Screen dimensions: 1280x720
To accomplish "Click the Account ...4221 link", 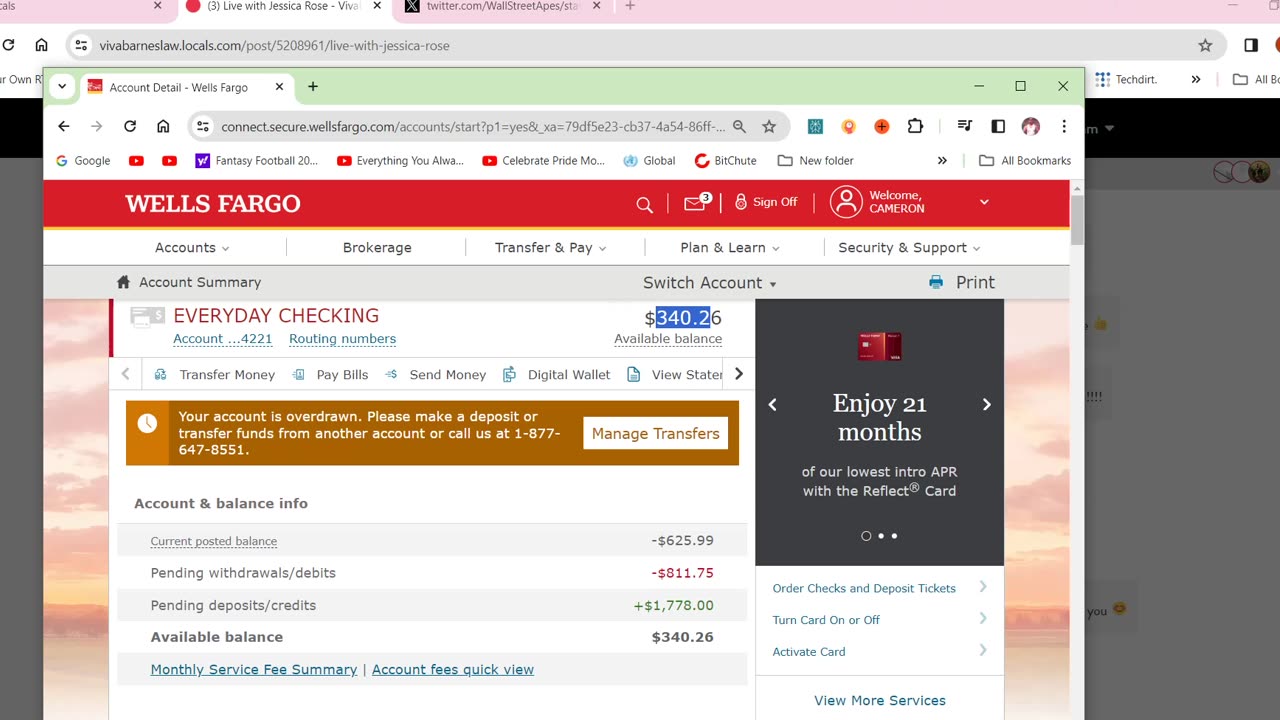I will tap(222, 339).
